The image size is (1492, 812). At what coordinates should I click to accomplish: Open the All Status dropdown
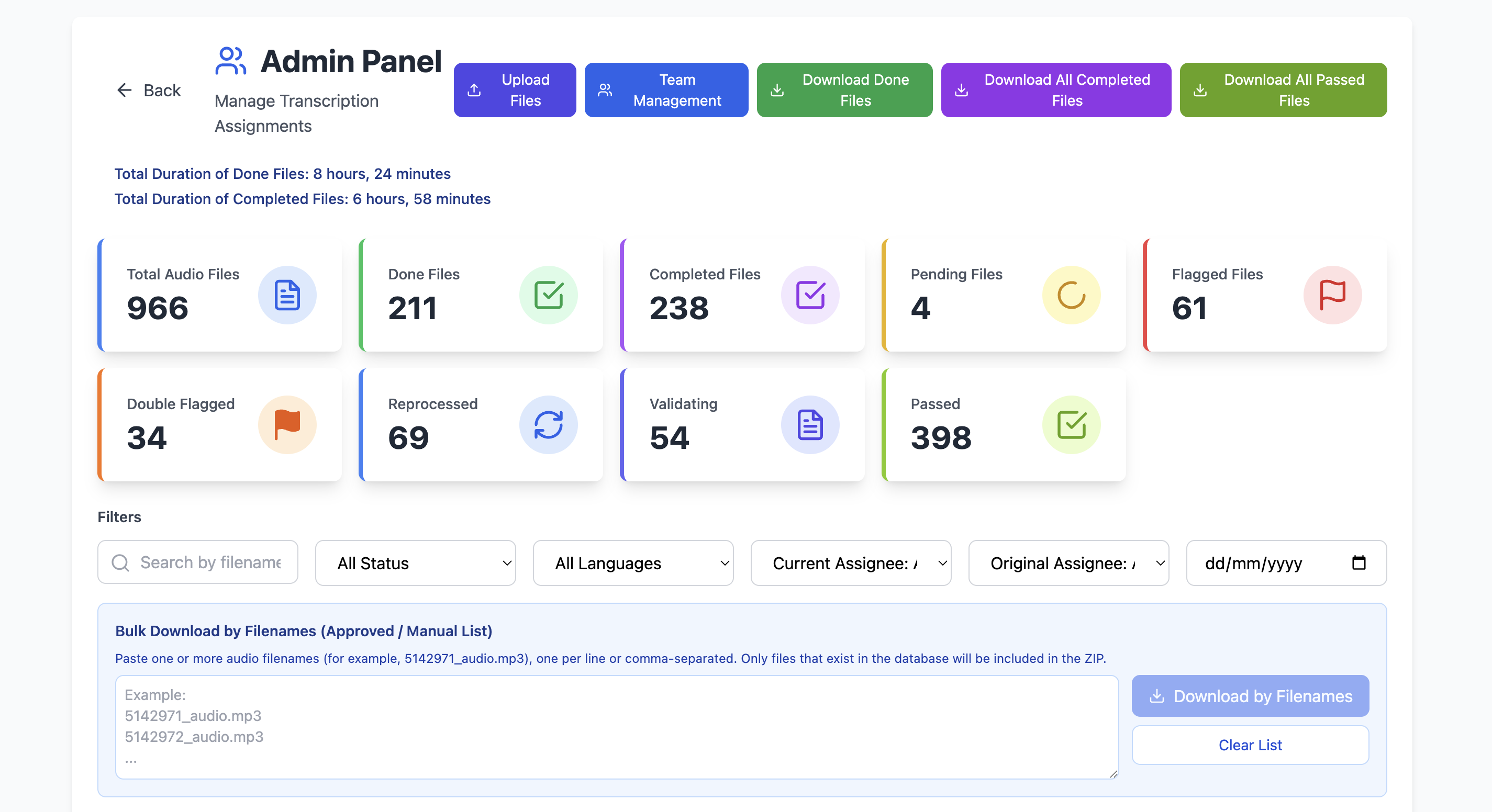415,562
